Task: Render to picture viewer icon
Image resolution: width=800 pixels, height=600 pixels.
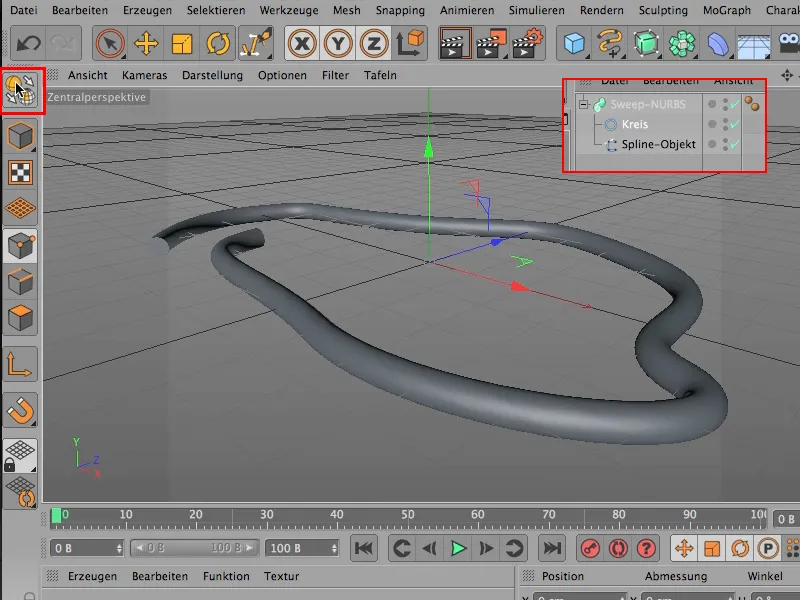Action: tap(490, 44)
